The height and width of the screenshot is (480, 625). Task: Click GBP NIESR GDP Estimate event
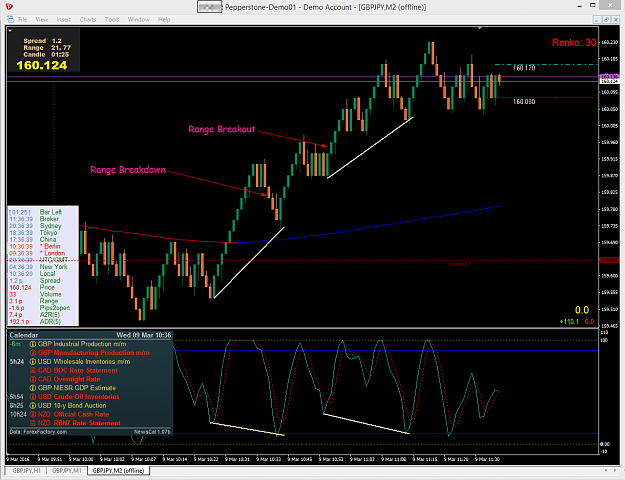coord(77,388)
